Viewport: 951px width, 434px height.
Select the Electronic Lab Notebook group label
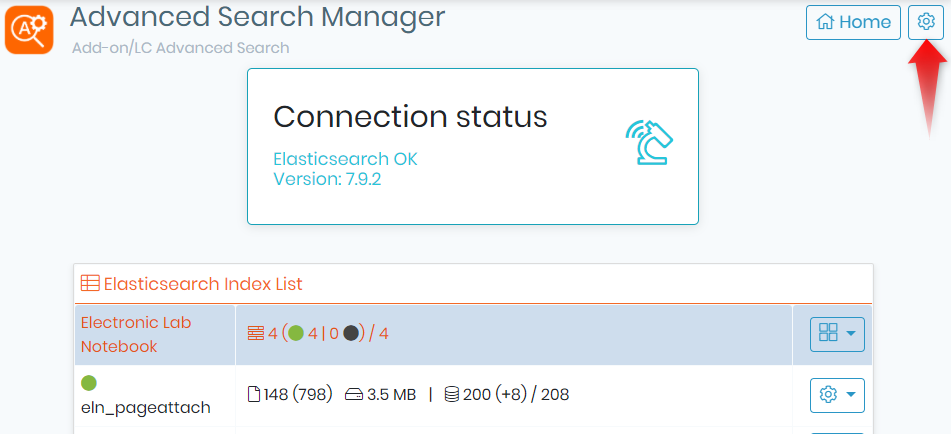136,335
